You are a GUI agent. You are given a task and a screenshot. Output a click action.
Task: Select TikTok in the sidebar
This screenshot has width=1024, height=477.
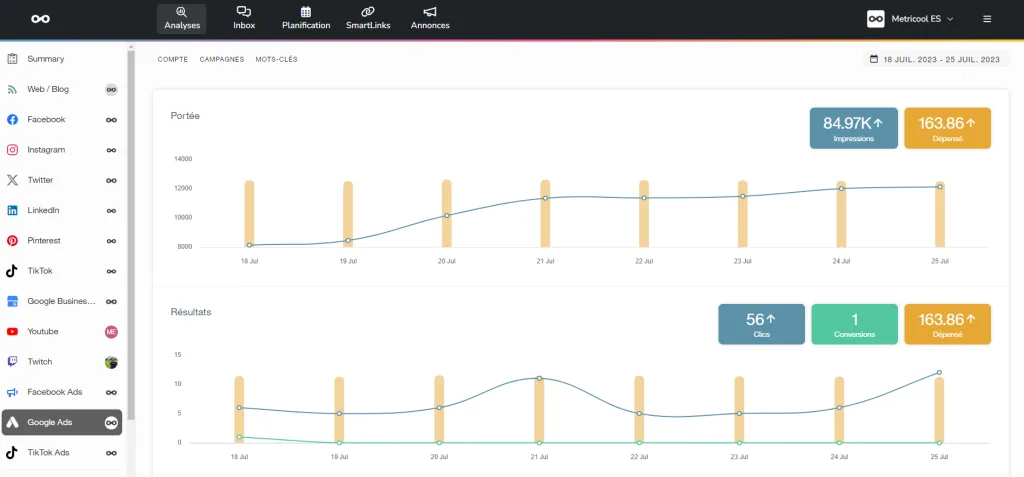pyautogui.click(x=40, y=271)
